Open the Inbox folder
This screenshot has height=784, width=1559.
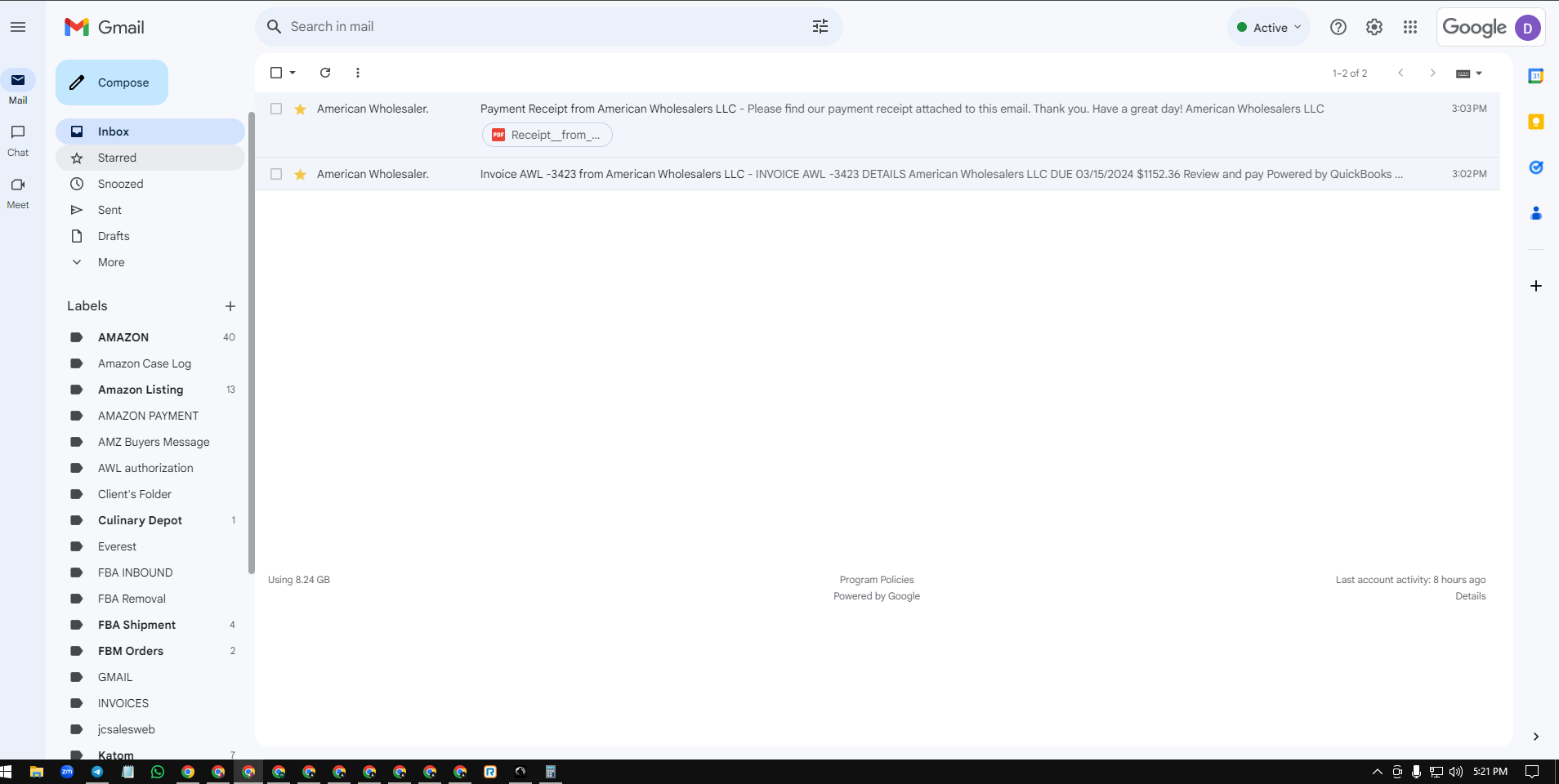tap(150, 131)
